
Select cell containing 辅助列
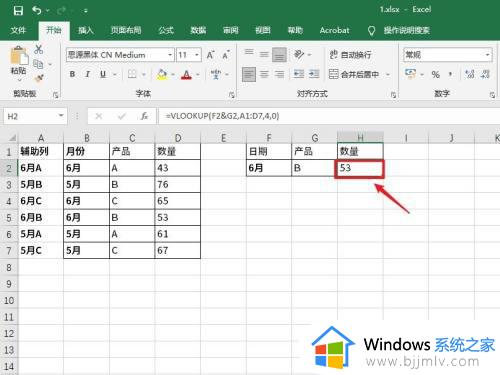pos(41,152)
